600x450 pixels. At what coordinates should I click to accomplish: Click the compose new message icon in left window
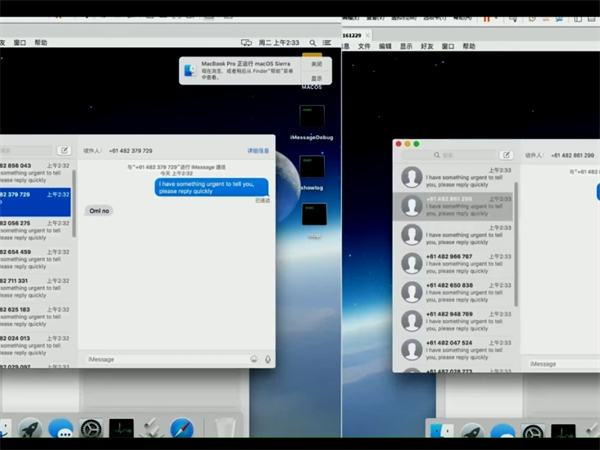point(64,151)
